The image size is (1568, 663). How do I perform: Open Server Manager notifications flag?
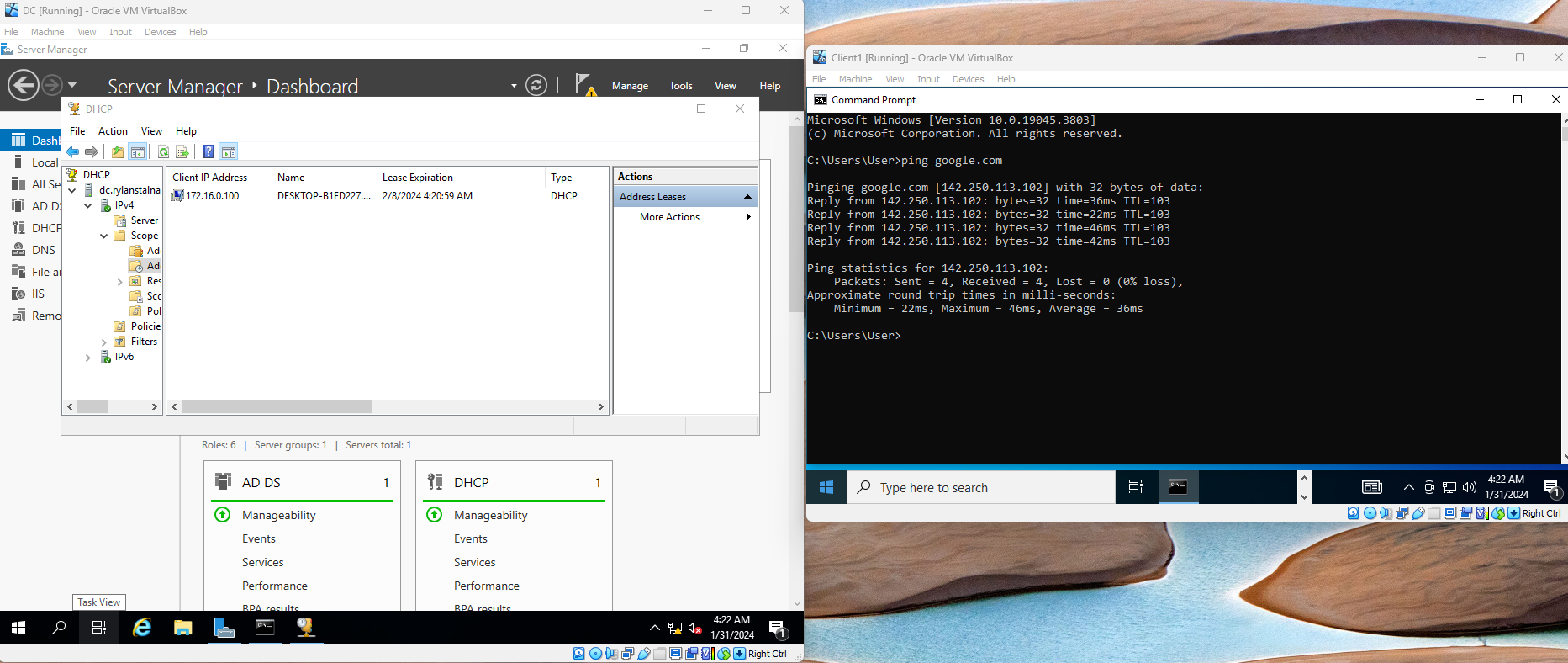click(585, 84)
